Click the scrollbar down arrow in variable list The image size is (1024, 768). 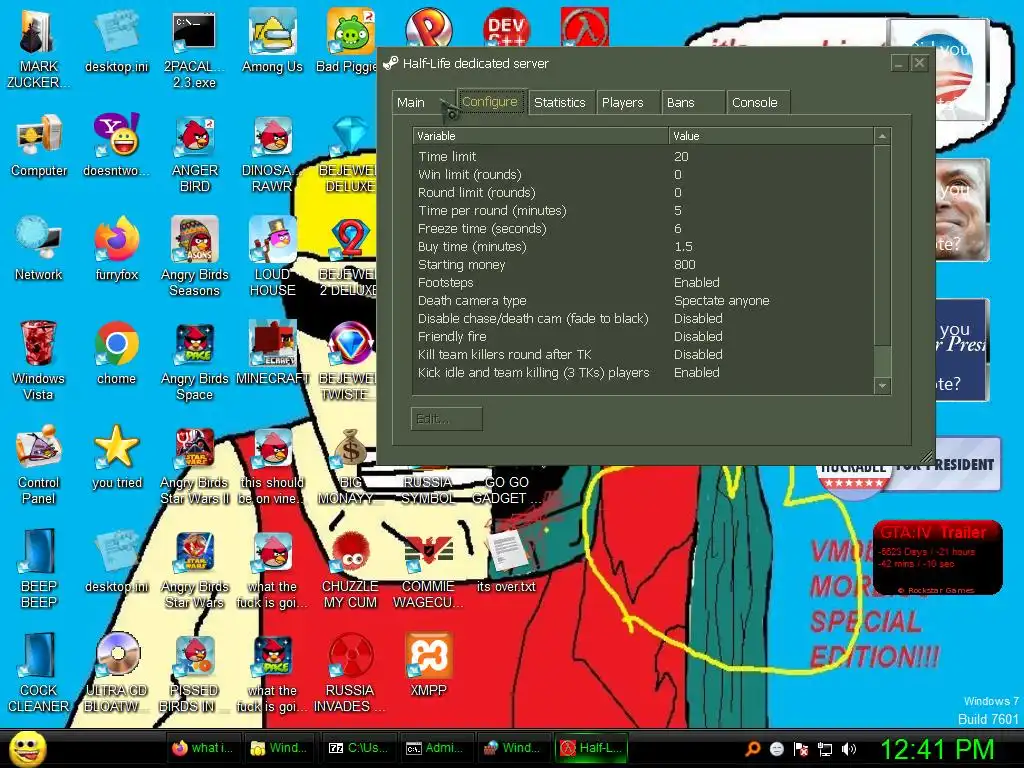(x=882, y=385)
